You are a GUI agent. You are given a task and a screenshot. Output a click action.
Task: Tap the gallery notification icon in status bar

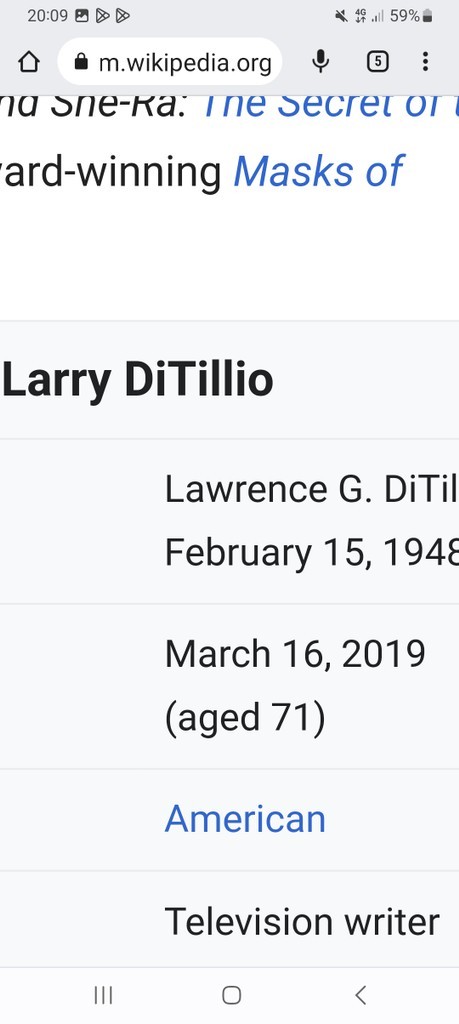tap(82, 16)
